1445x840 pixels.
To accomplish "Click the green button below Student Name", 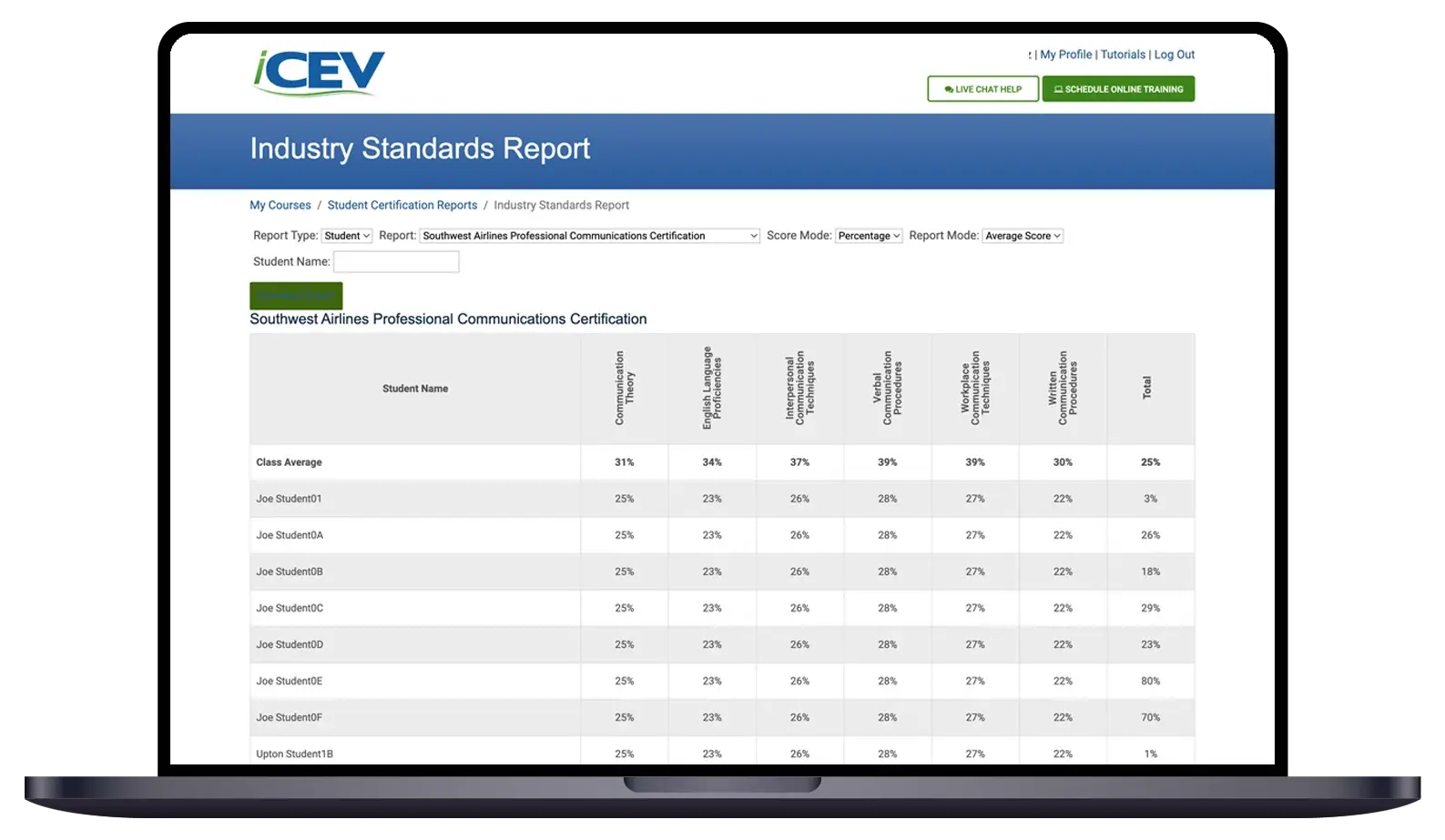I will pos(296,296).
